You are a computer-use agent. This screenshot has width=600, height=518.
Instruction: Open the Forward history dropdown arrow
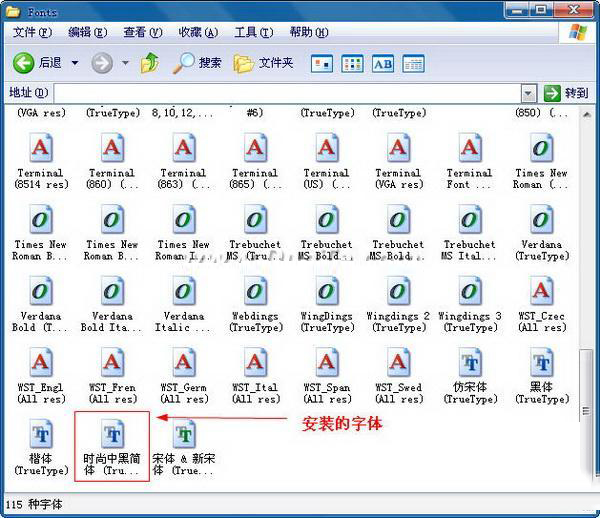coord(125,63)
